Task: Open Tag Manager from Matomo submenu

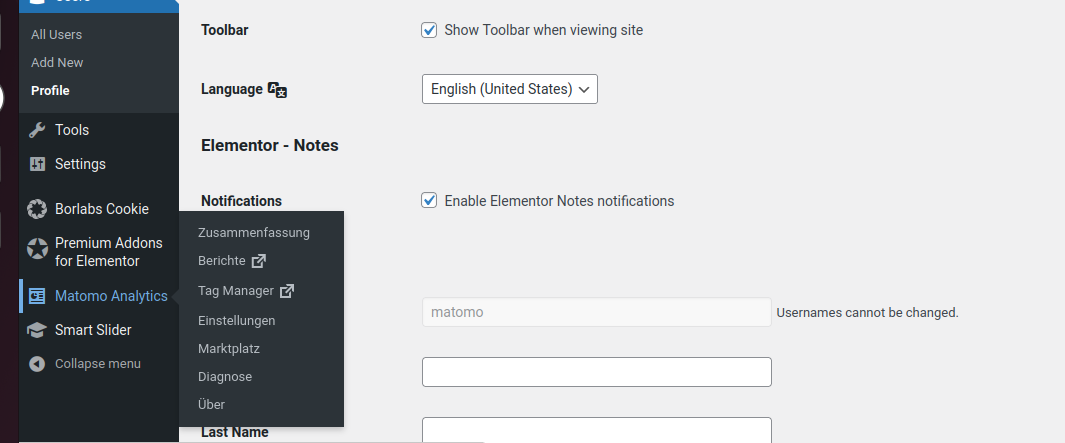Action: [236, 291]
